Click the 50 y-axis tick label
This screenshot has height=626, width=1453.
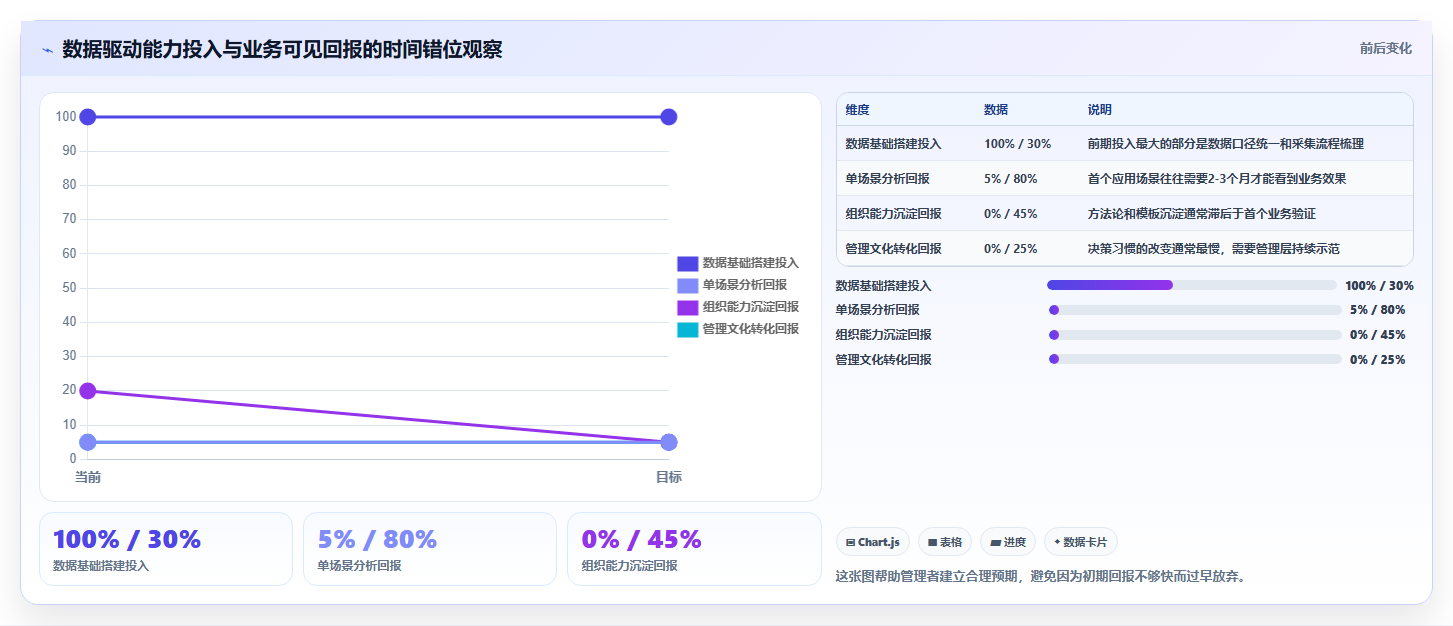point(69,288)
